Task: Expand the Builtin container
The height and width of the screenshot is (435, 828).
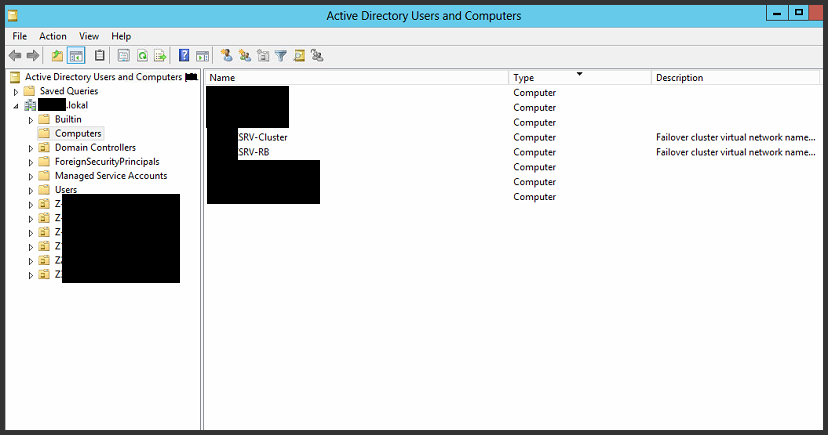Action: [x=31, y=120]
